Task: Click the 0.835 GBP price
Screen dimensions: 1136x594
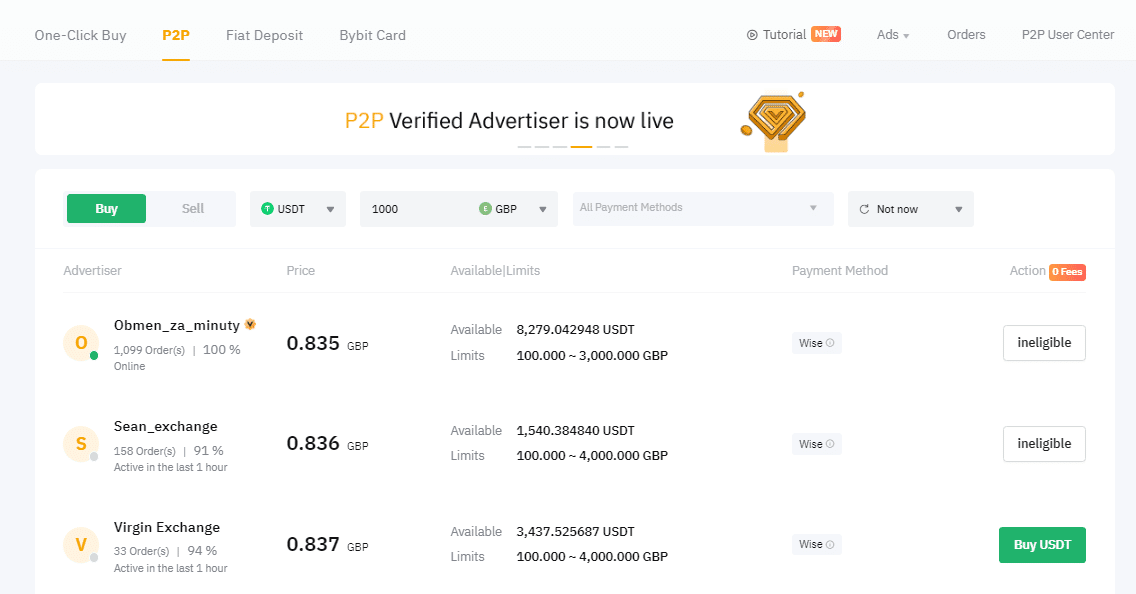Action: point(327,343)
